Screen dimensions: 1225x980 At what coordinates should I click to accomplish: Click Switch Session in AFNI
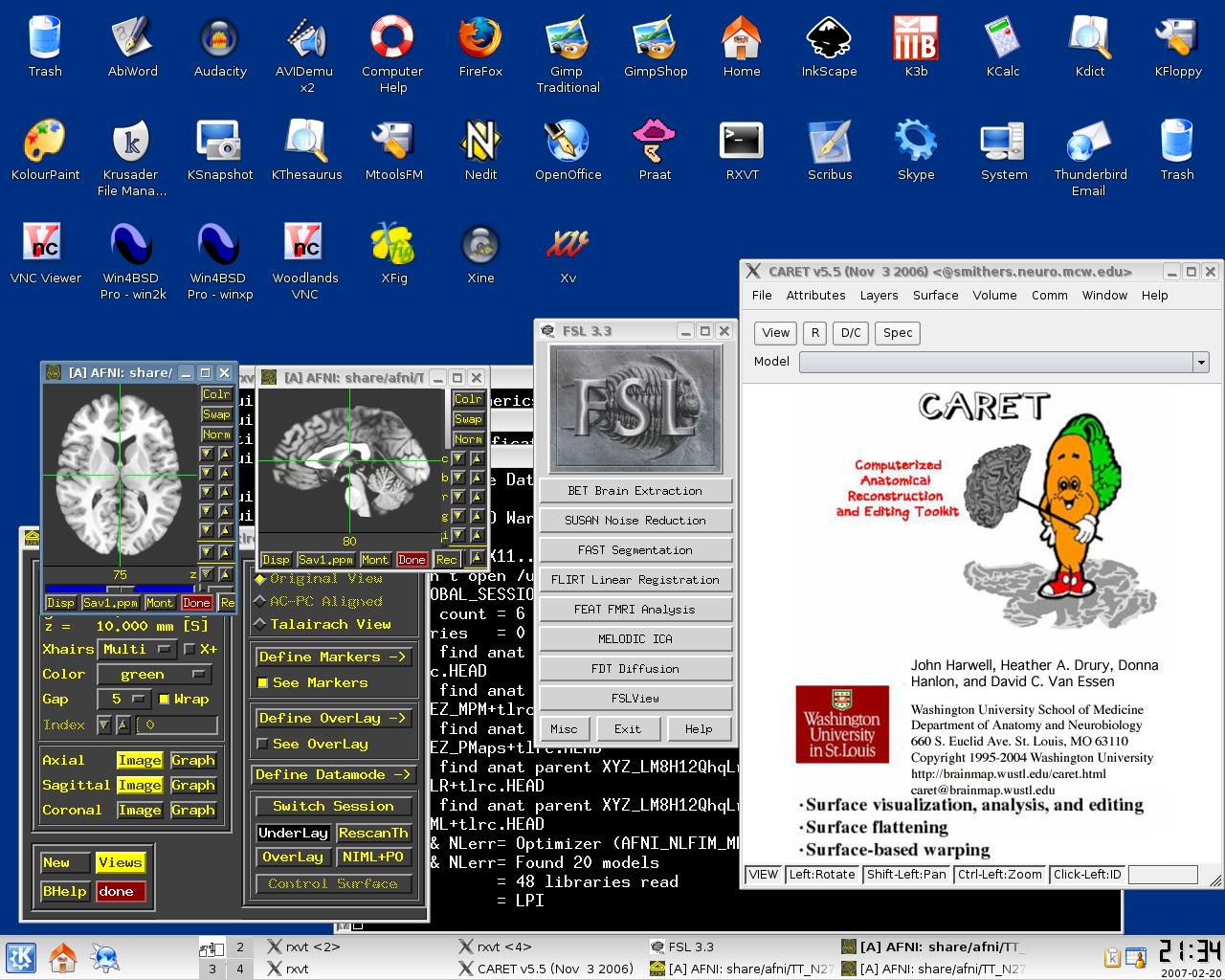coord(333,806)
